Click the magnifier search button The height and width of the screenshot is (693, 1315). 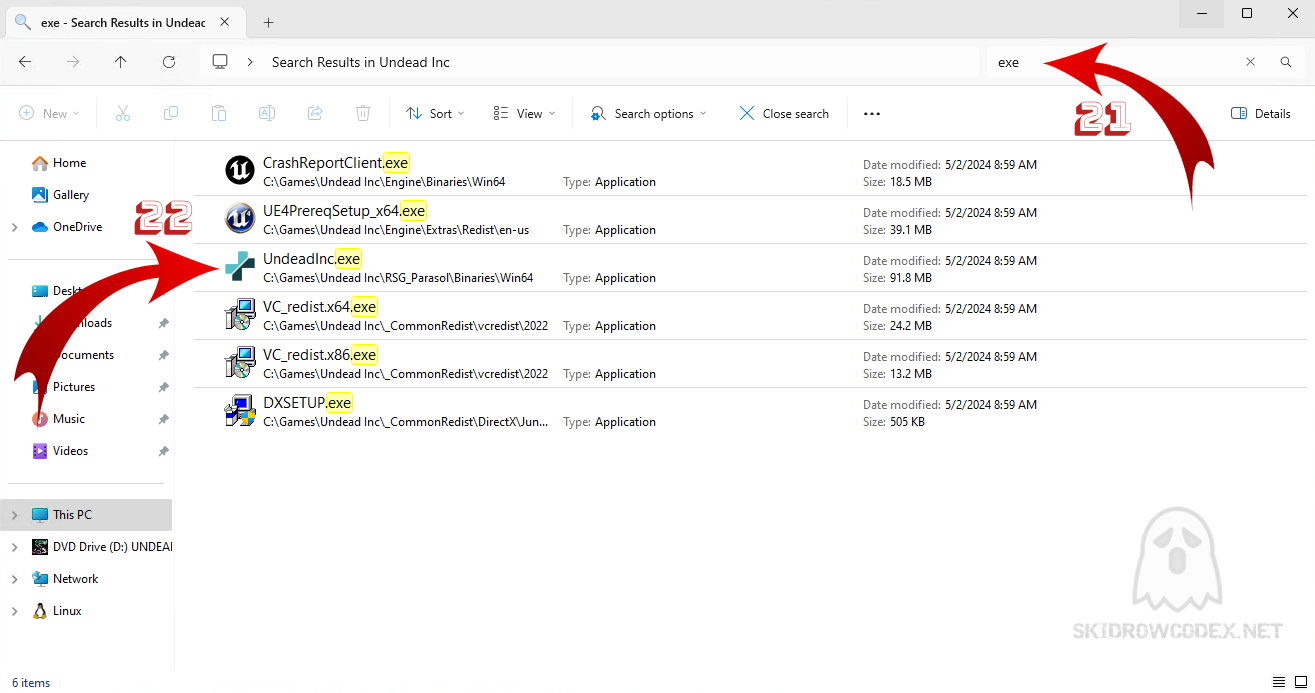pos(1286,62)
